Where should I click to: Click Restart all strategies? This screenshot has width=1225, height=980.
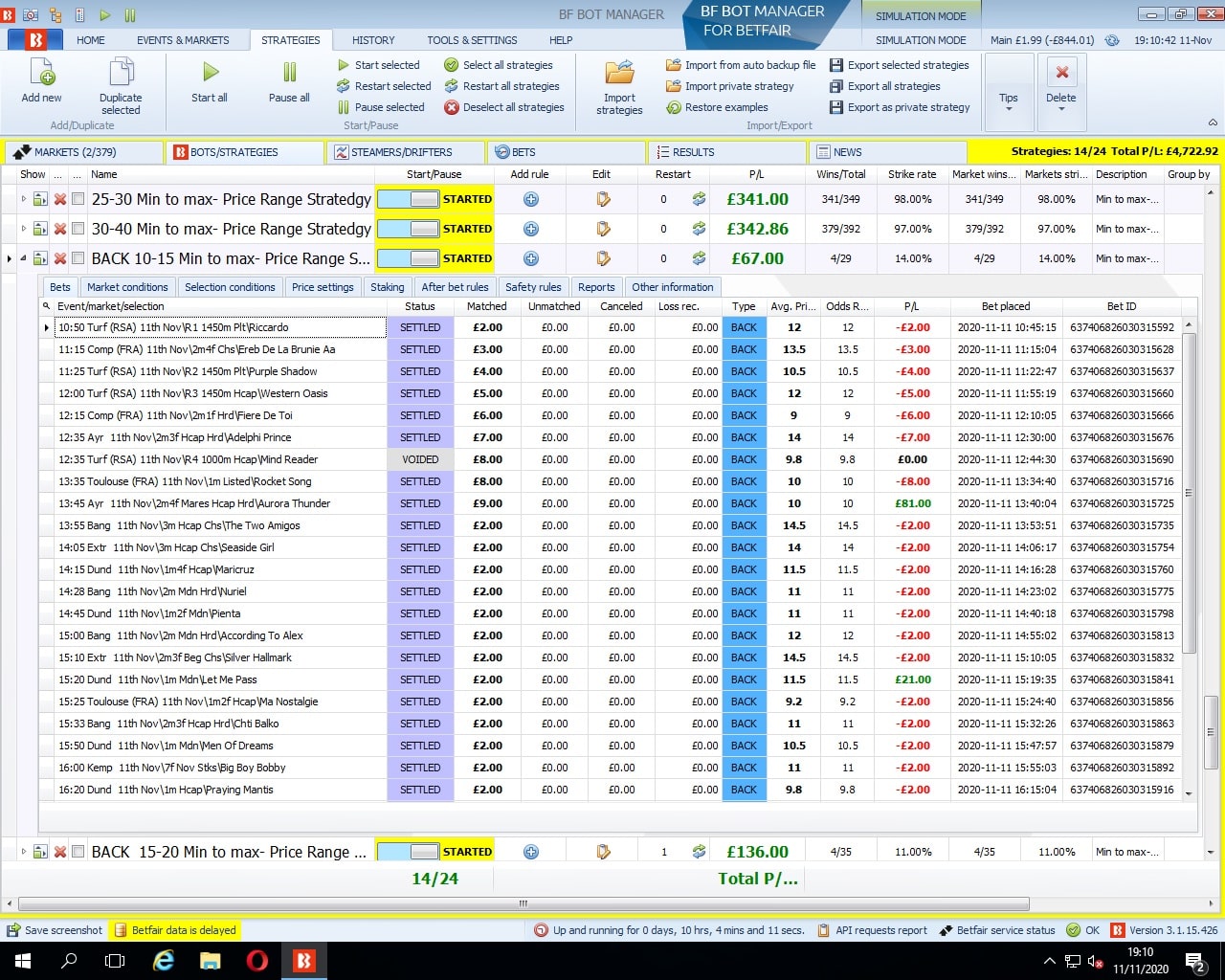click(x=501, y=86)
